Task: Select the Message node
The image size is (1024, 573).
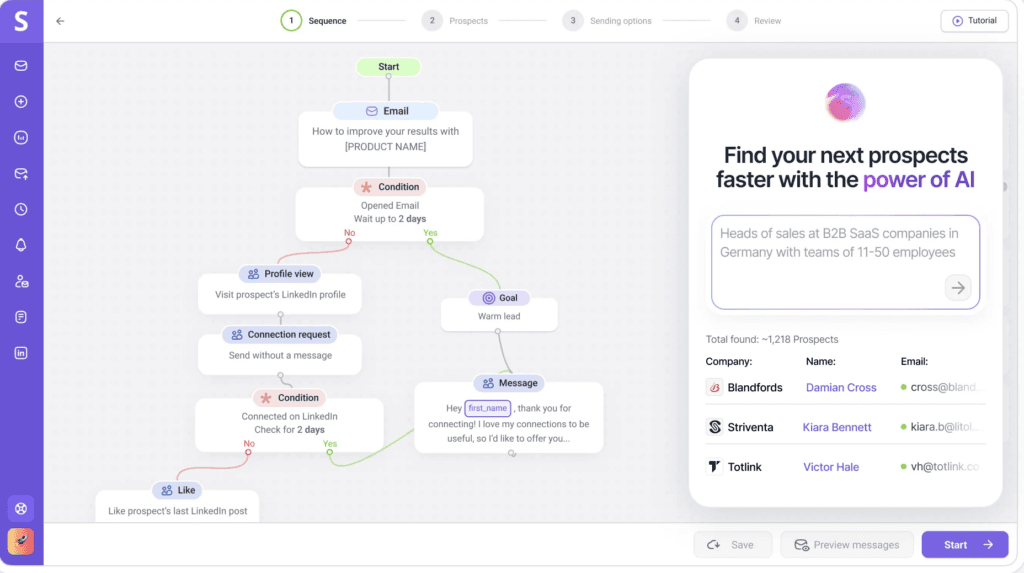Action: click(509, 384)
